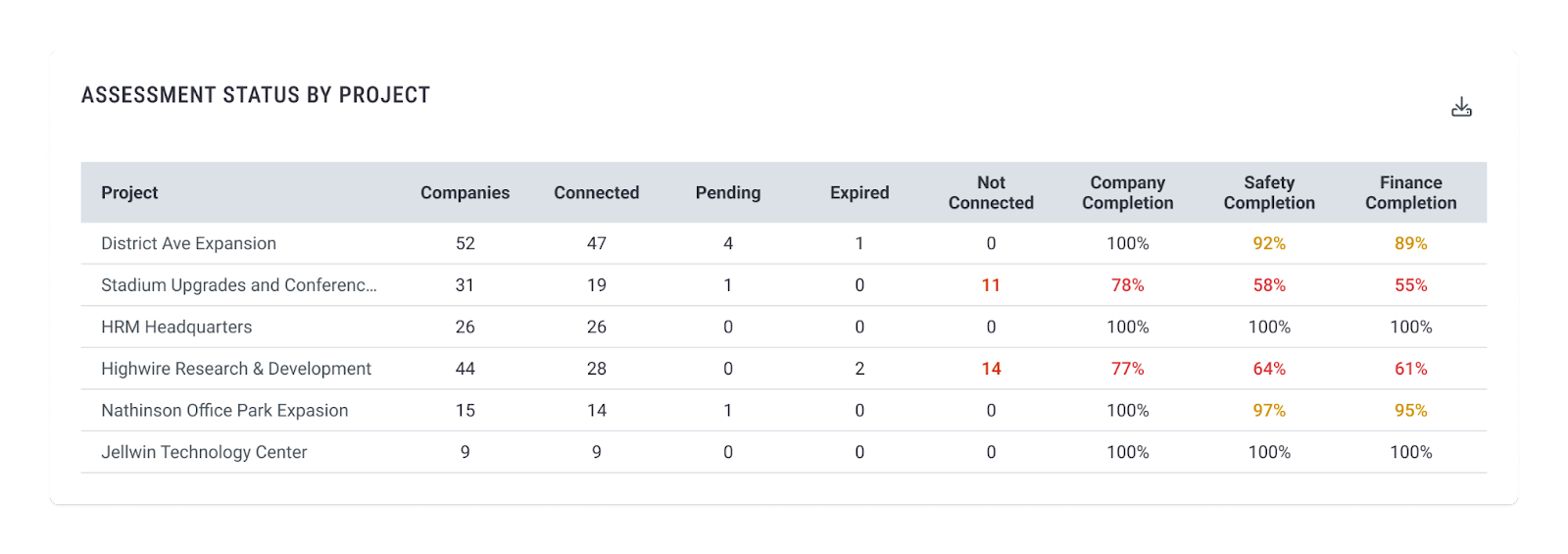
Task: Click the Safety Completion column header
Action: coord(1269,193)
